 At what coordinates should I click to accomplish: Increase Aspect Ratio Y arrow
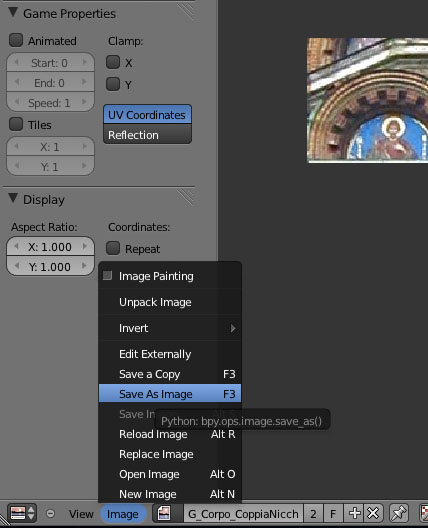click(85, 266)
